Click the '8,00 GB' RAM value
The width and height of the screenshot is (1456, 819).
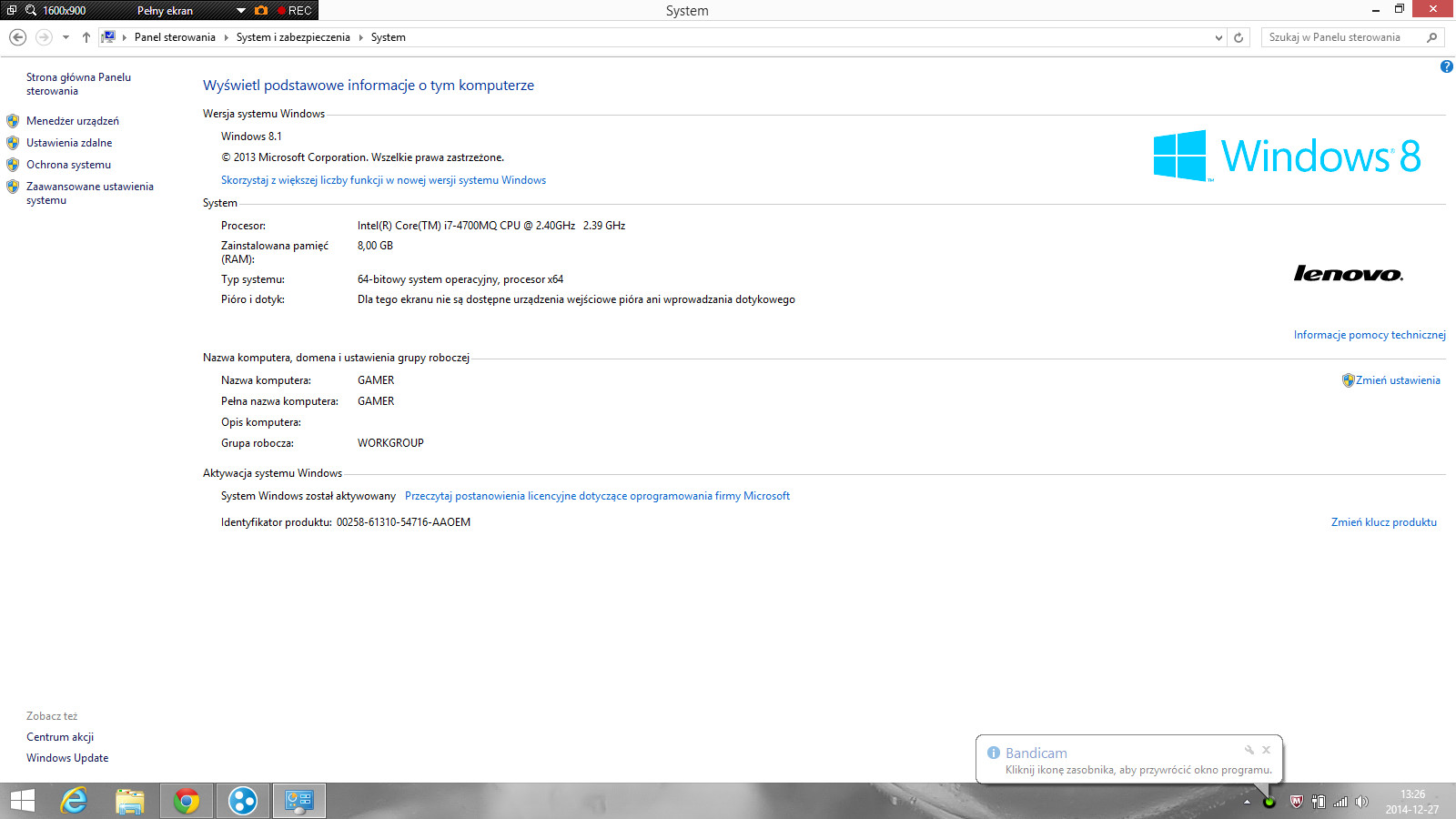[x=375, y=246]
